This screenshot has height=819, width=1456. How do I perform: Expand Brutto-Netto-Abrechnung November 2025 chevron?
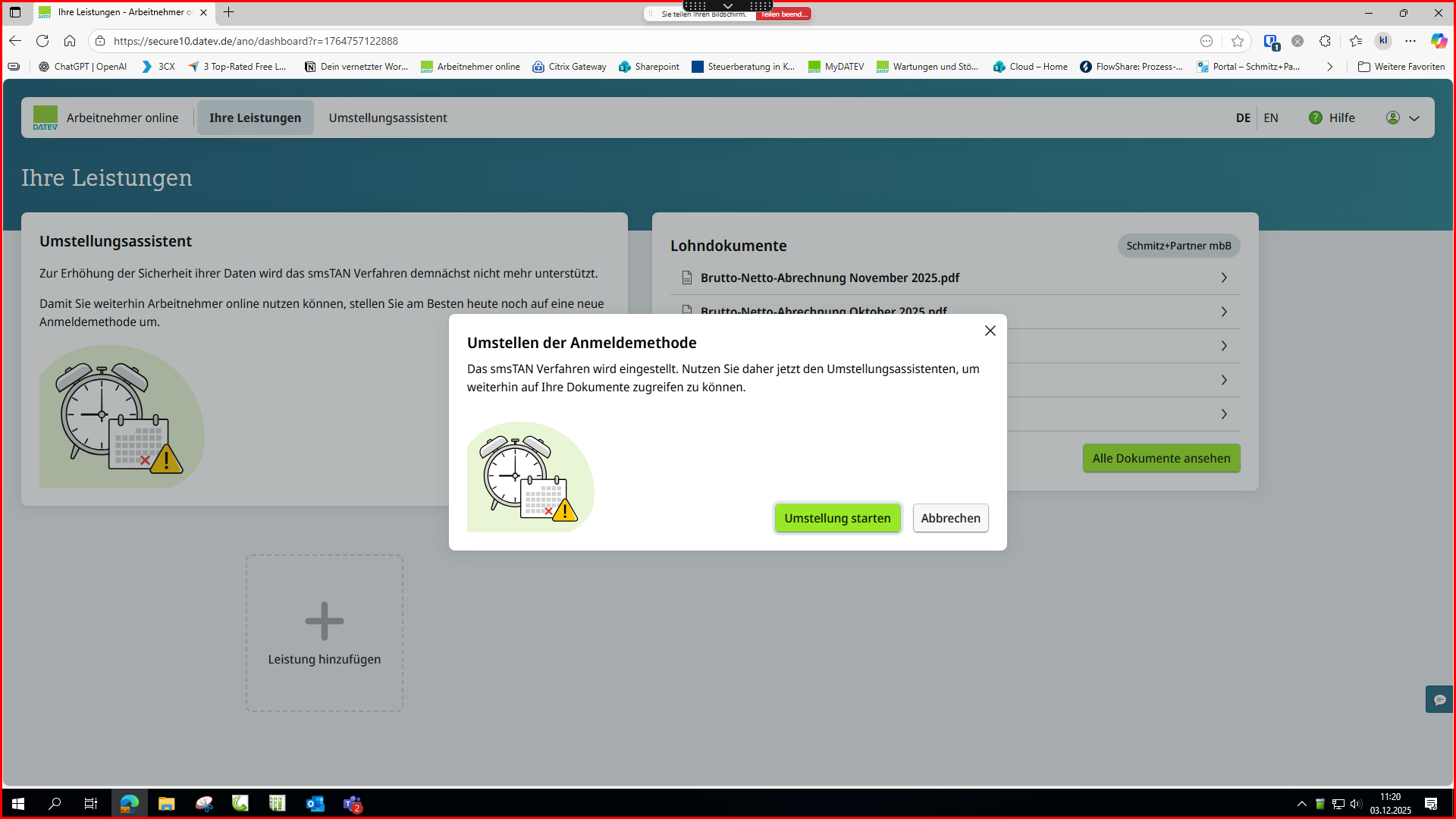pyautogui.click(x=1223, y=278)
